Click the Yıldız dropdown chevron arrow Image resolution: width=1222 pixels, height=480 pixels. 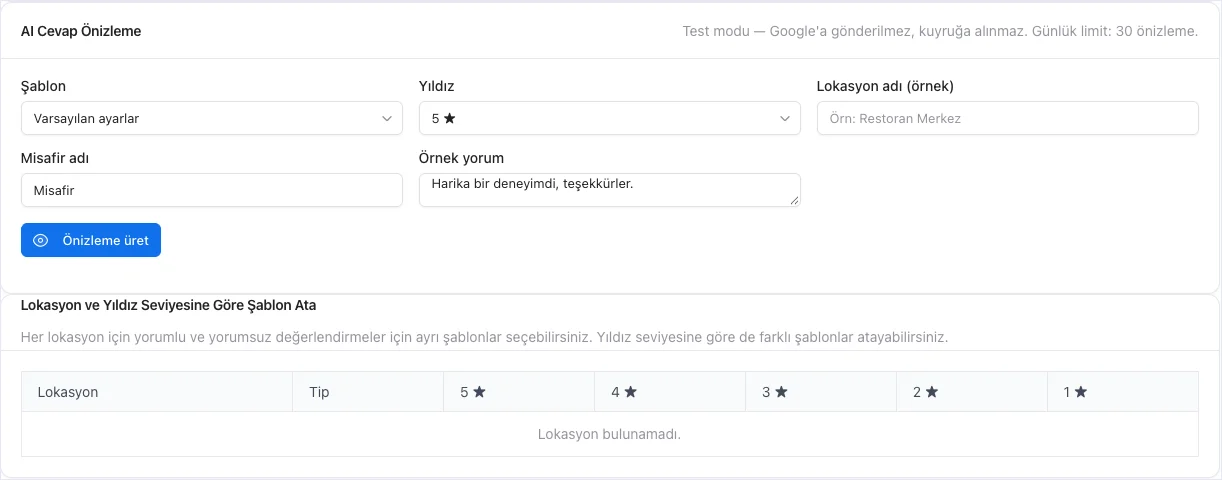coord(785,118)
